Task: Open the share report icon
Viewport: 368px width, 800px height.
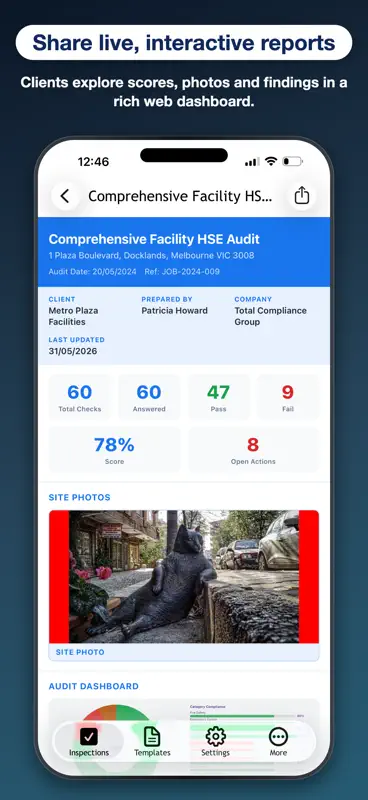Action: [302, 196]
